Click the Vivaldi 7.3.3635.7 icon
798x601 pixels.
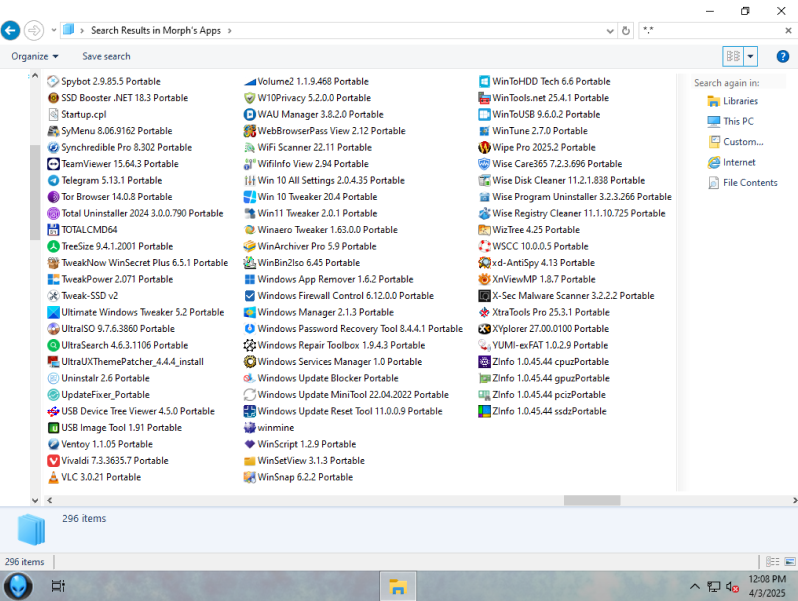(x=53, y=461)
